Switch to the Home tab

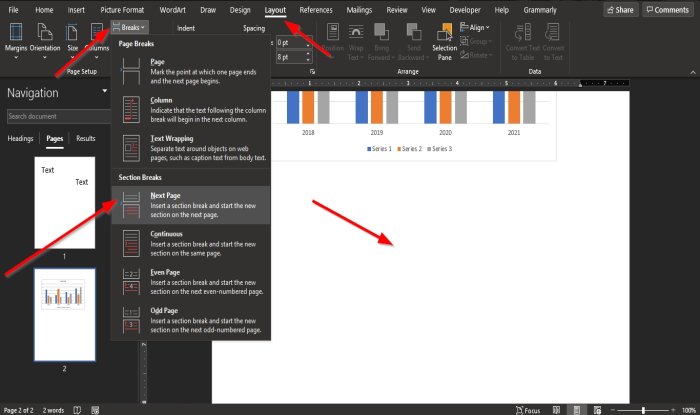(x=44, y=10)
